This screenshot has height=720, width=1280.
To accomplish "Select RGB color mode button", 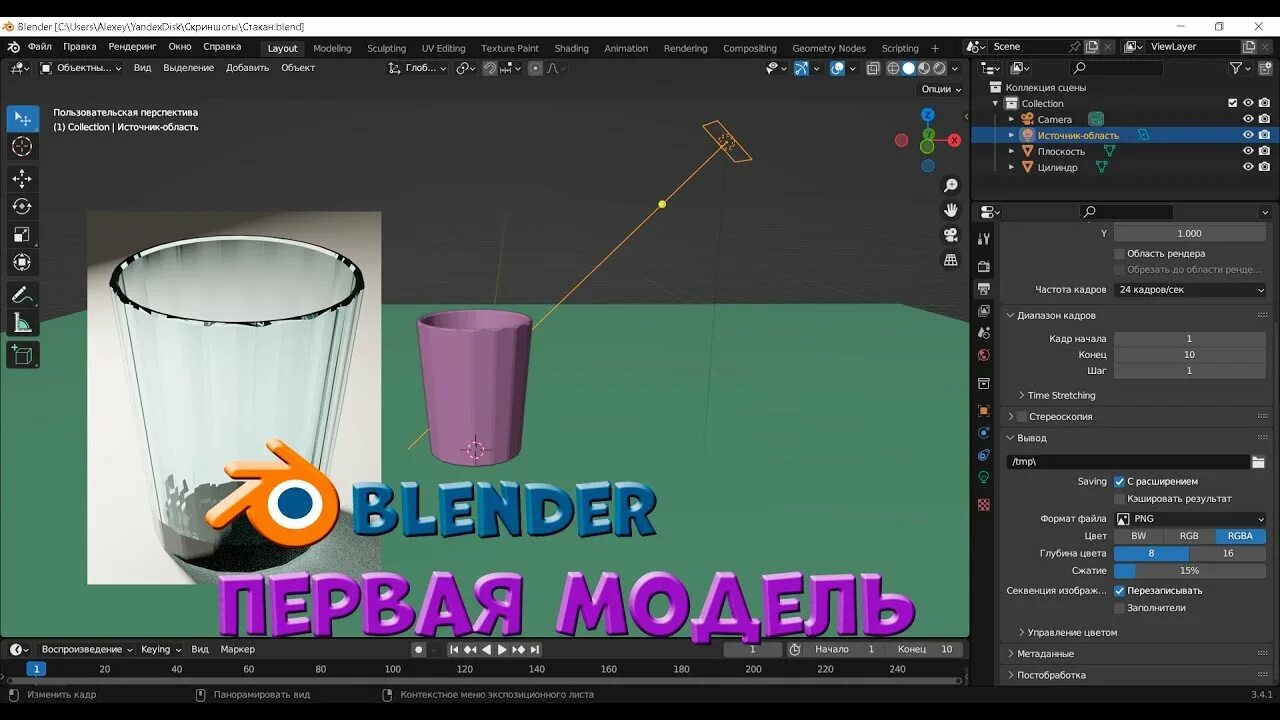I will pos(1189,536).
